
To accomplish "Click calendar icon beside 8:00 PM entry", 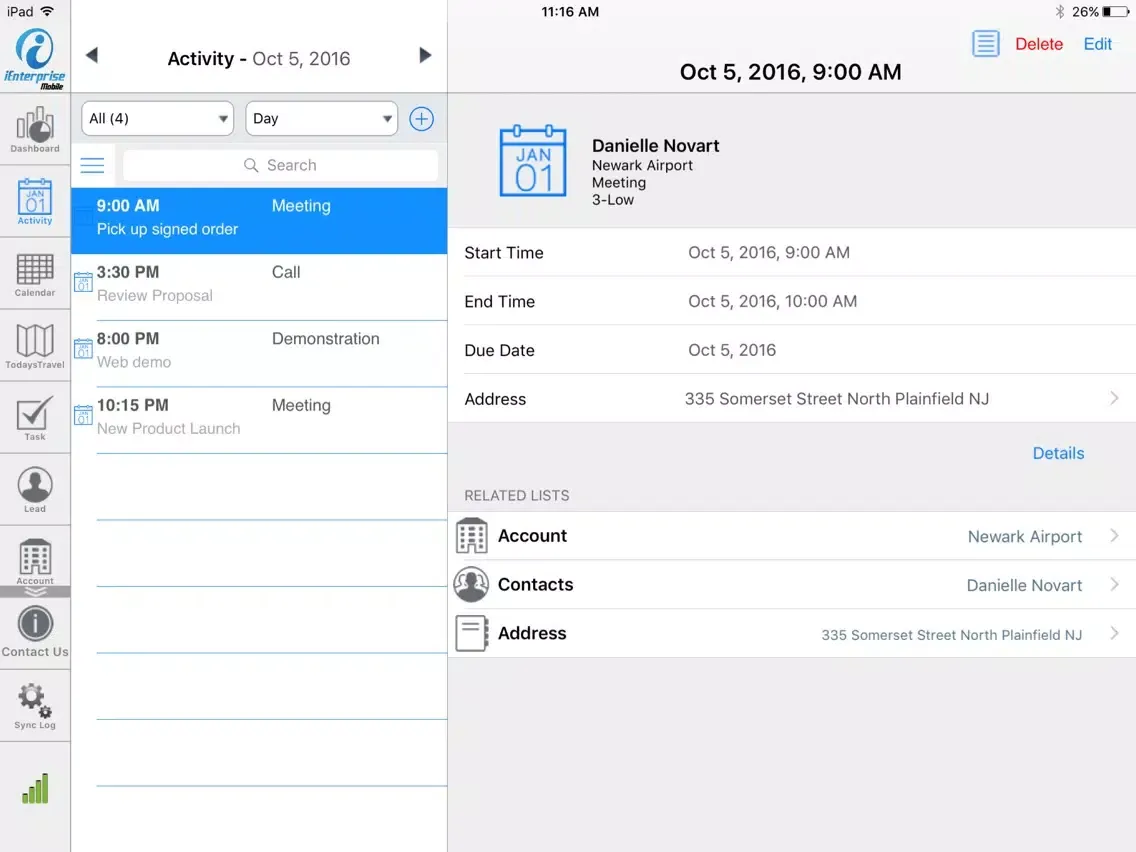I will click(x=83, y=348).
